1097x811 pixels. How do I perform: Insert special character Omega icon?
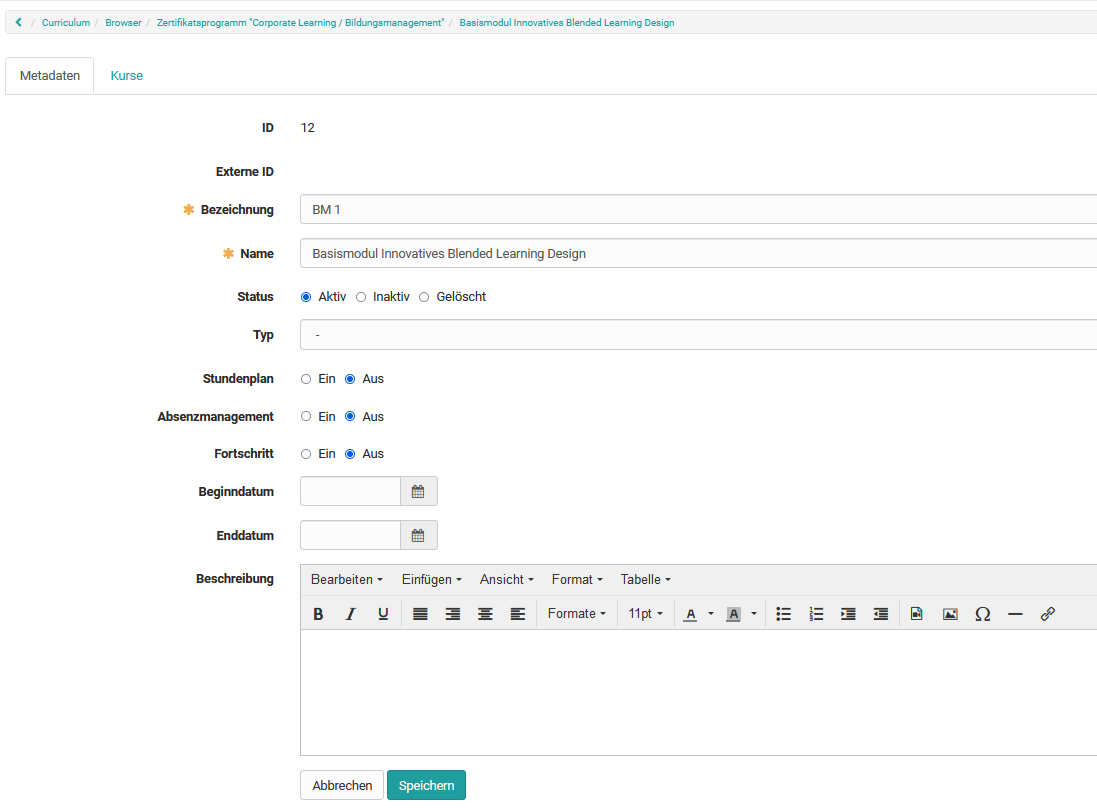tap(982, 614)
